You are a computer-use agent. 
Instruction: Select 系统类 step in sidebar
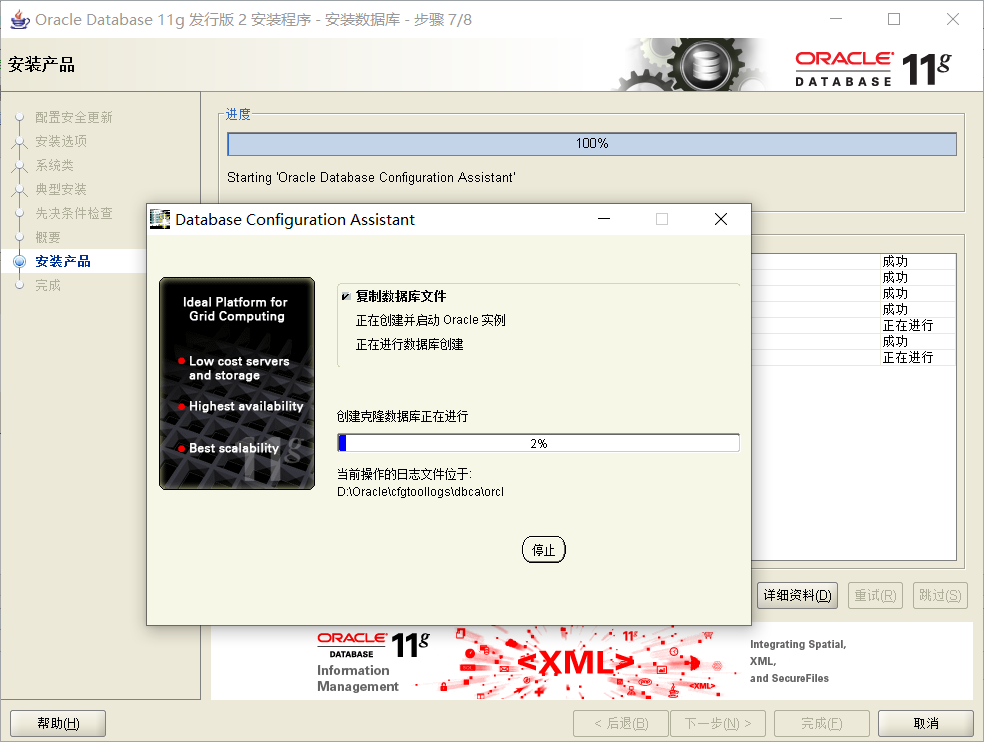tap(55, 165)
